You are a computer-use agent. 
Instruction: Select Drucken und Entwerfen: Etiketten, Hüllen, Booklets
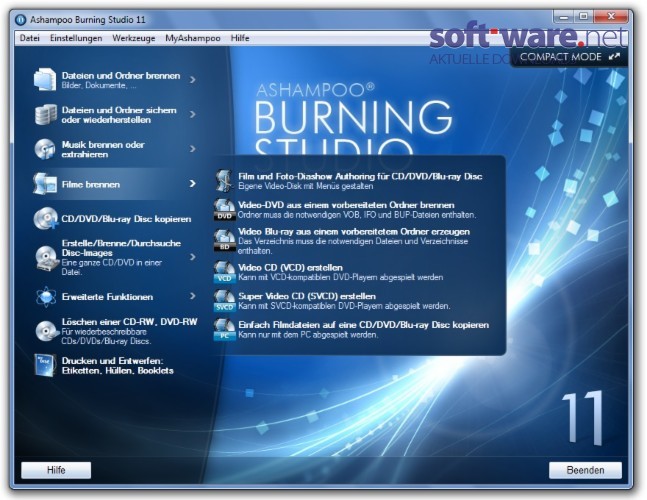(118, 366)
